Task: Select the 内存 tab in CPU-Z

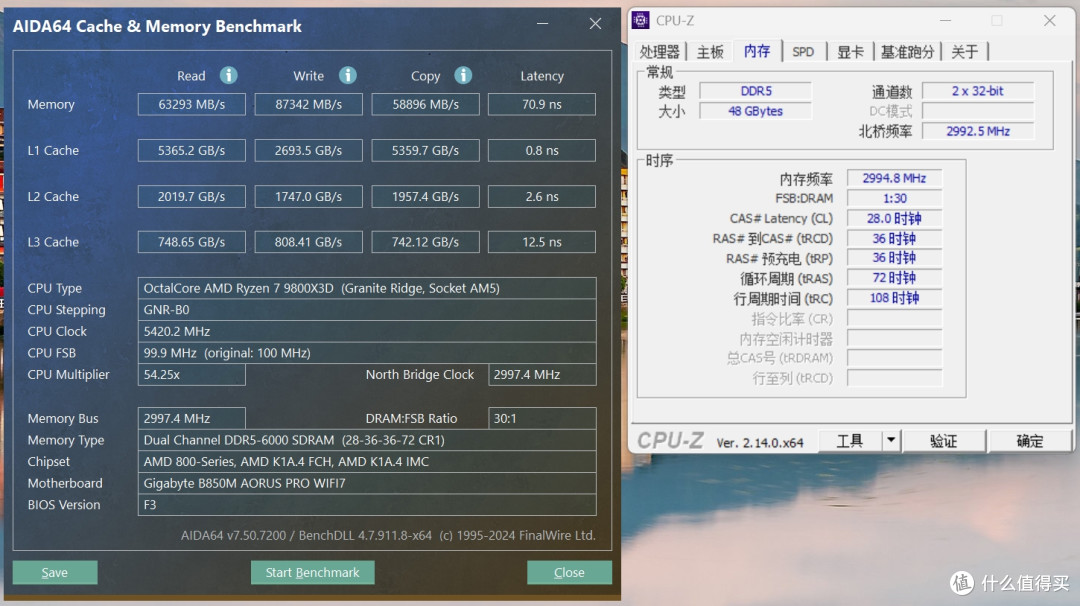Action: (x=757, y=51)
